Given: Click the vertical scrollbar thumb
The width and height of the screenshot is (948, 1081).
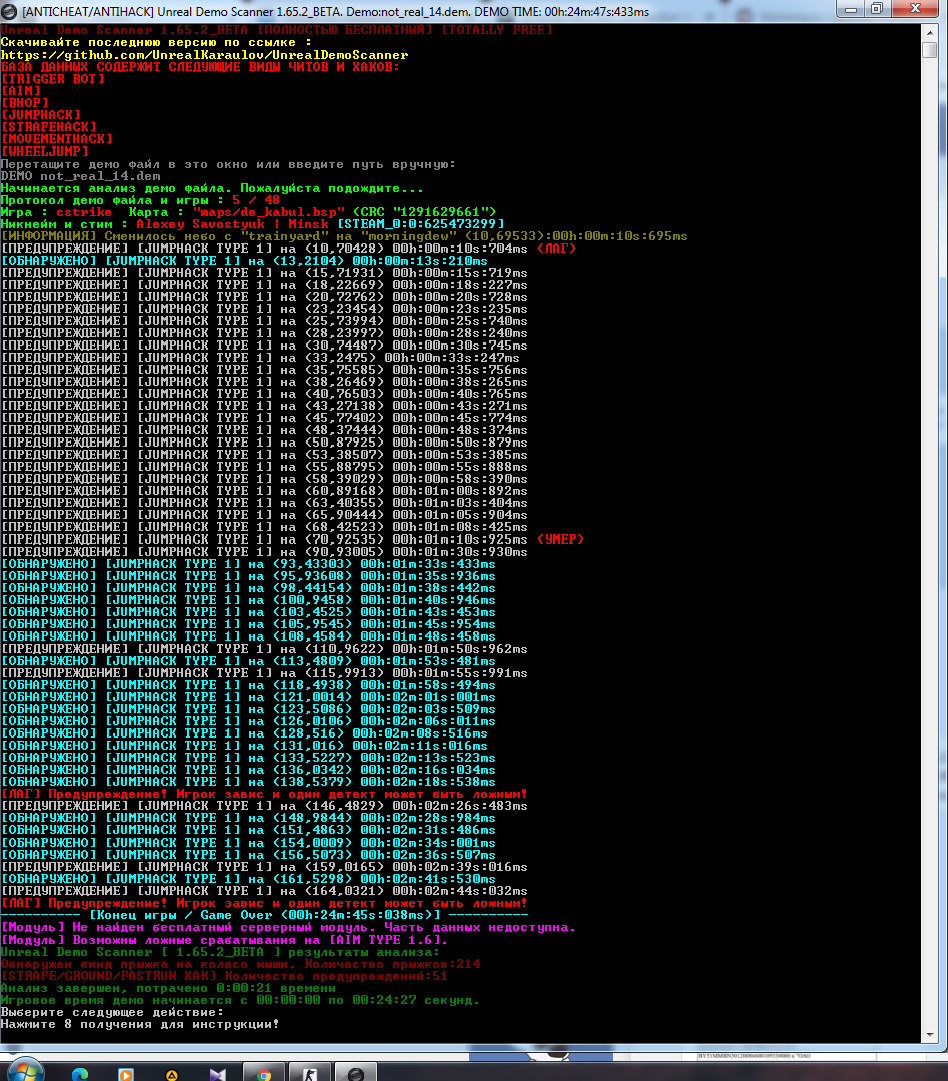Looking at the screenshot, I should click(929, 50).
